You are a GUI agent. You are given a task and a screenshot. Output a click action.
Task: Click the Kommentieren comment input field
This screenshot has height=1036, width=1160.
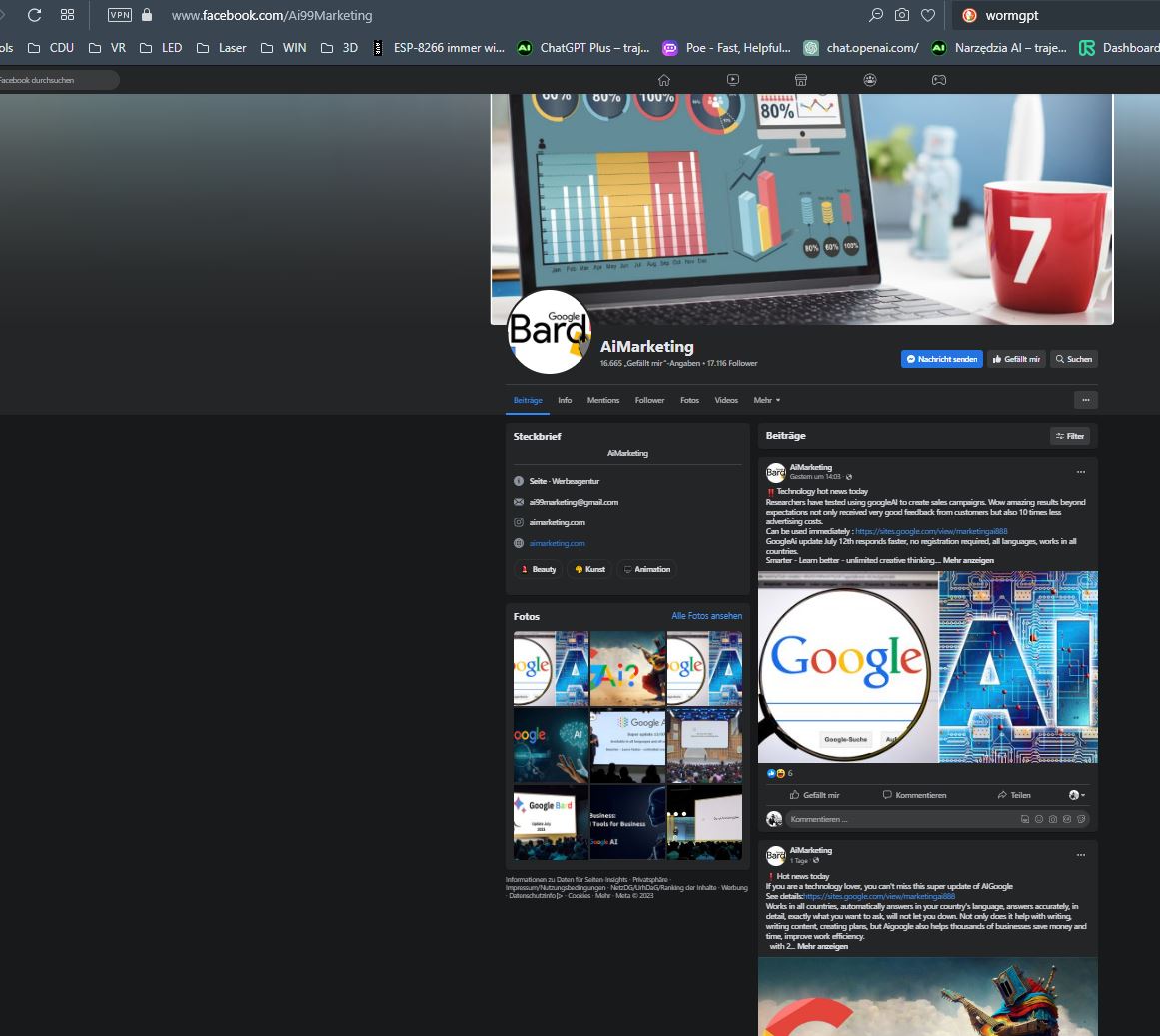tap(938, 819)
